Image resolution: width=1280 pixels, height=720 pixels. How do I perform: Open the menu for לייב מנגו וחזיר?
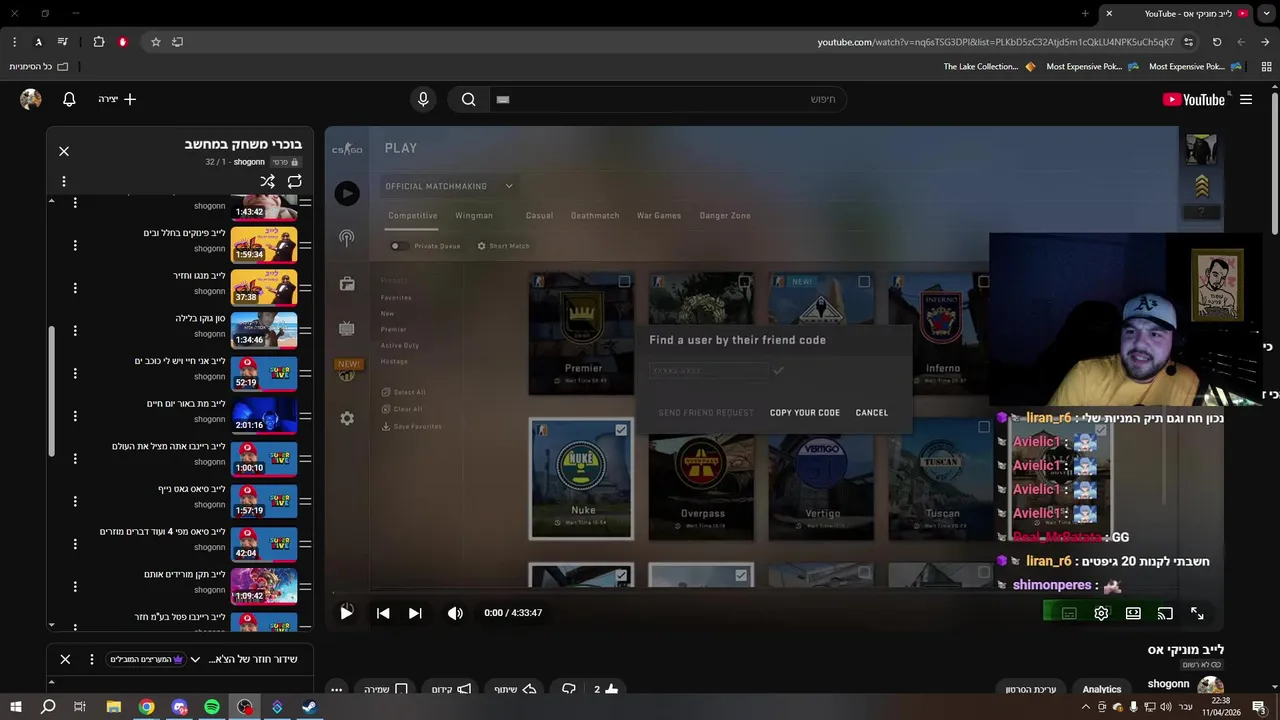(x=75, y=288)
